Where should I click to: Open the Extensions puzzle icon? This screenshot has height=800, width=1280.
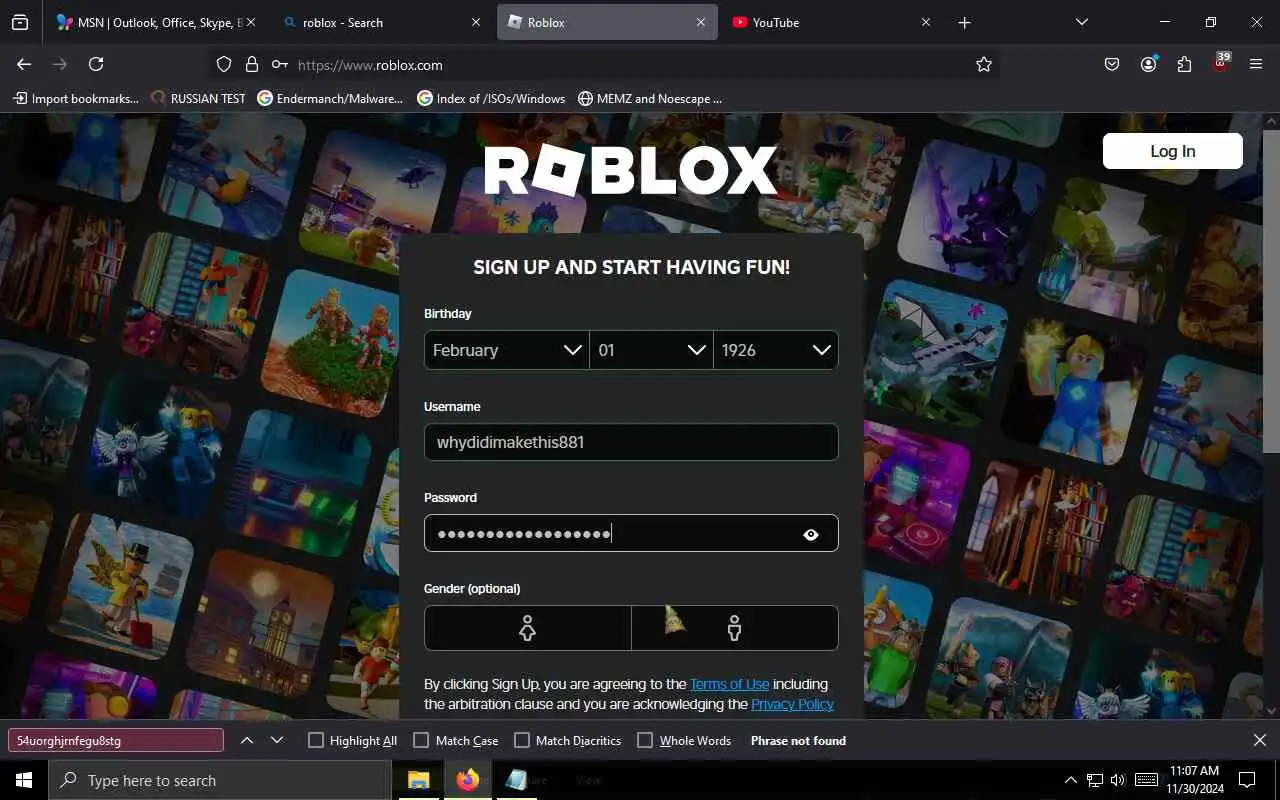point(1184,64)
